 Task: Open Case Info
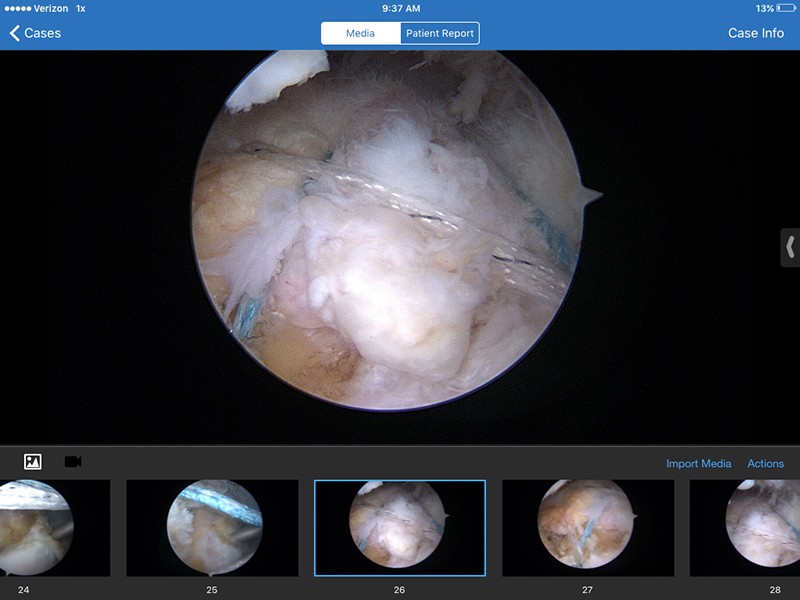(756, 33)
